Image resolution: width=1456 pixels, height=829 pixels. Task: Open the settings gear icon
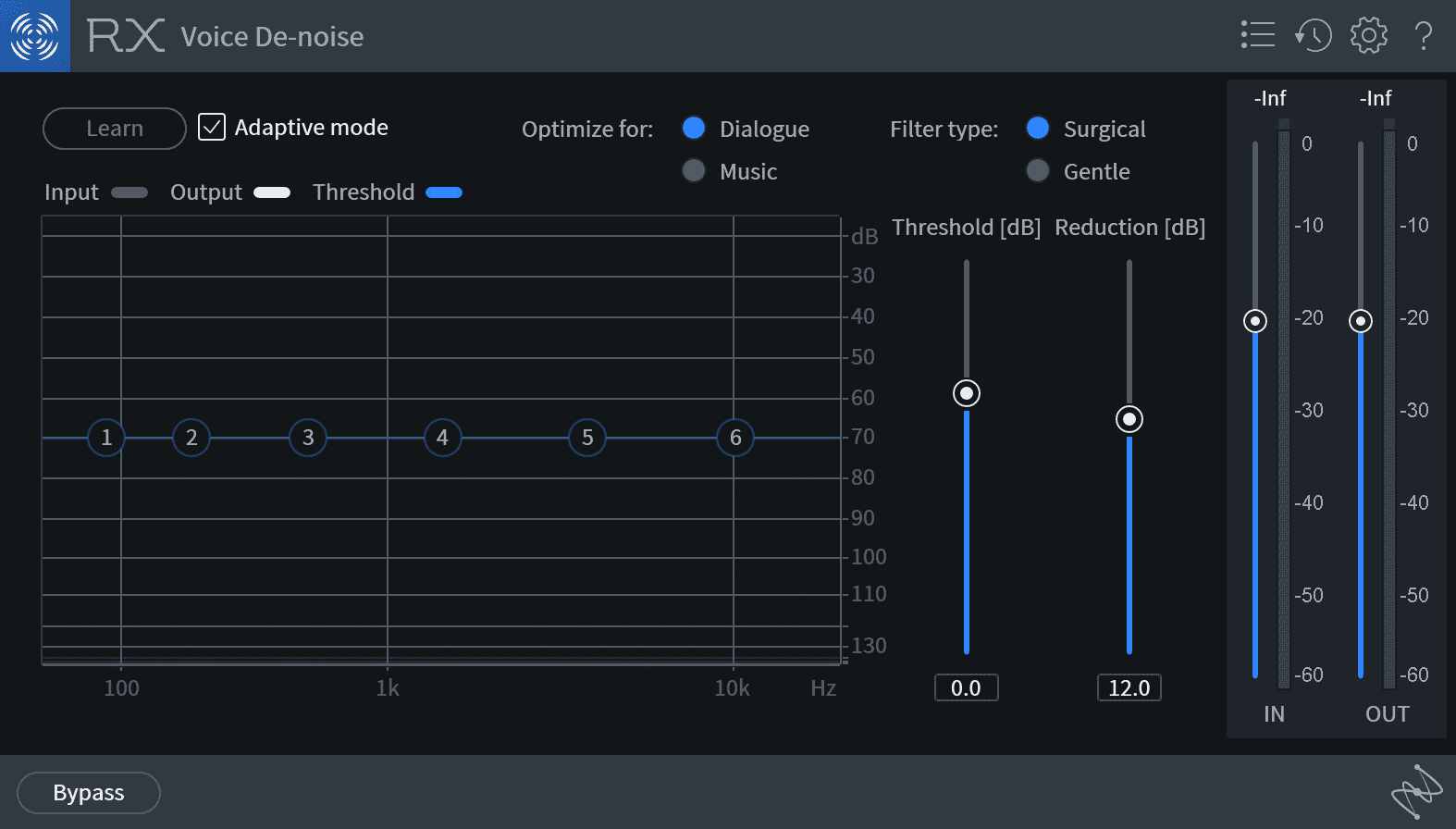pos(1369,35)
